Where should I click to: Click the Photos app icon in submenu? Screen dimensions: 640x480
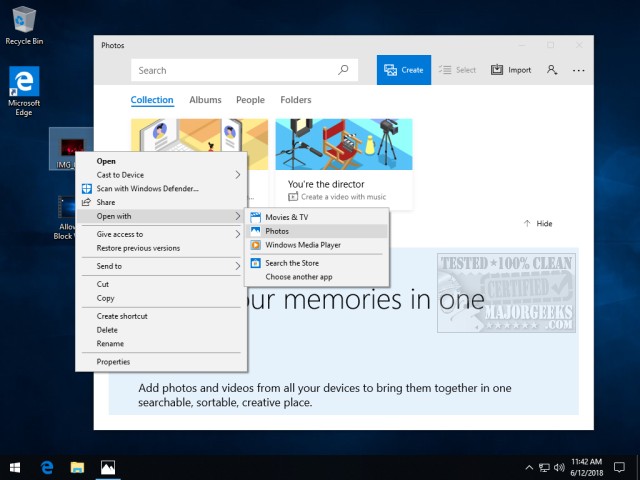(256, 231)
